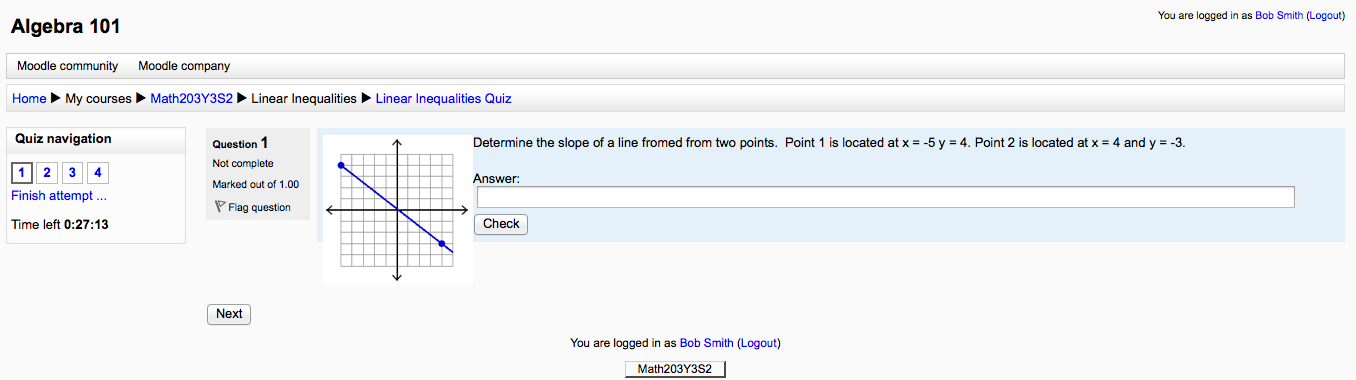Select question 4 in quiz navigation

(98, 173)
